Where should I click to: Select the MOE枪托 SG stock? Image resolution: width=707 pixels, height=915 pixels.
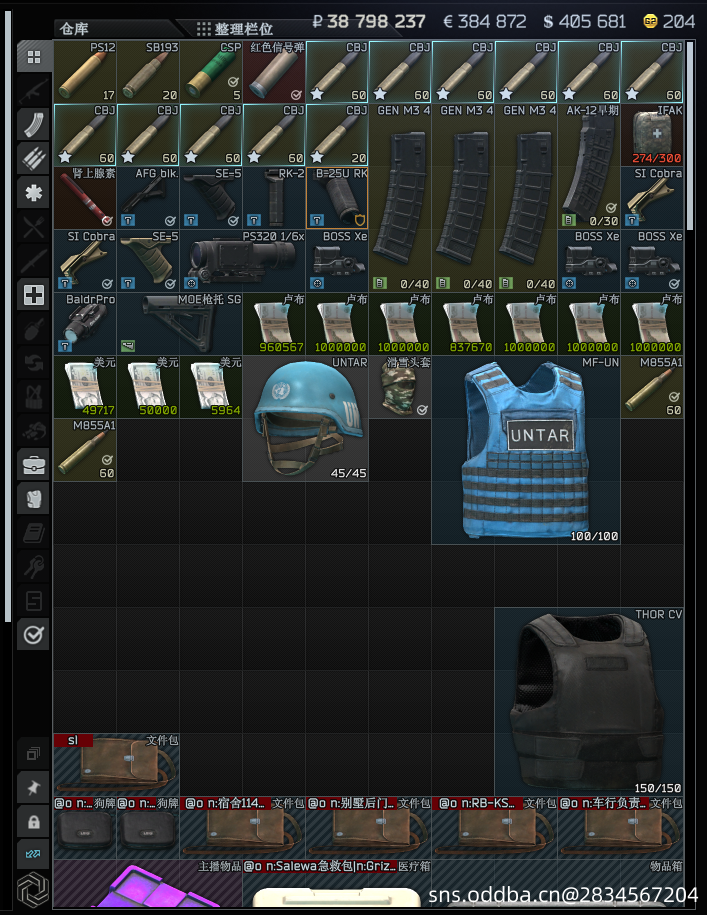[x=180, y=324]
